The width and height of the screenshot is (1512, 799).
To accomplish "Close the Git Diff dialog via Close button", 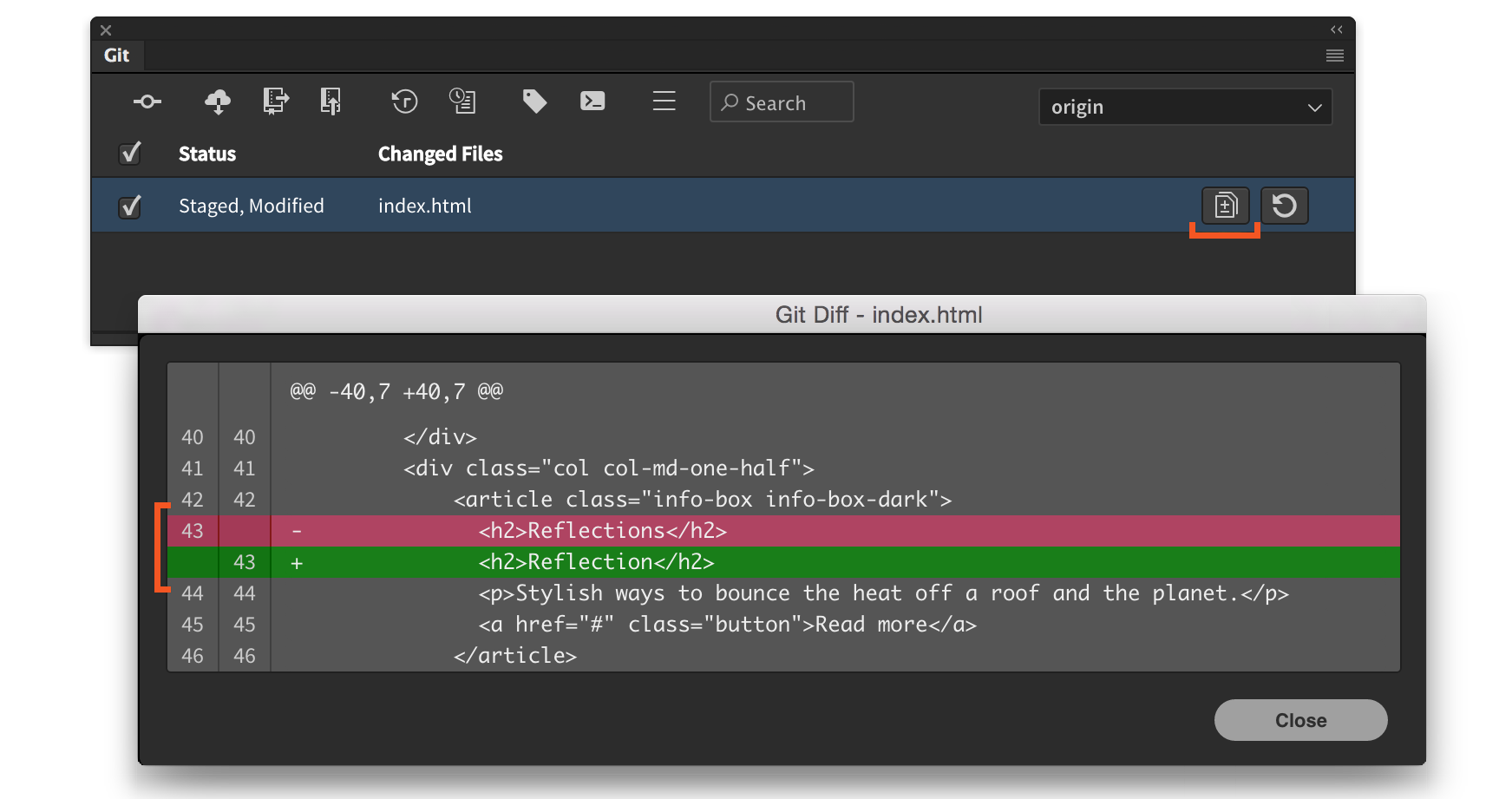I will [x=1299, y=719].
